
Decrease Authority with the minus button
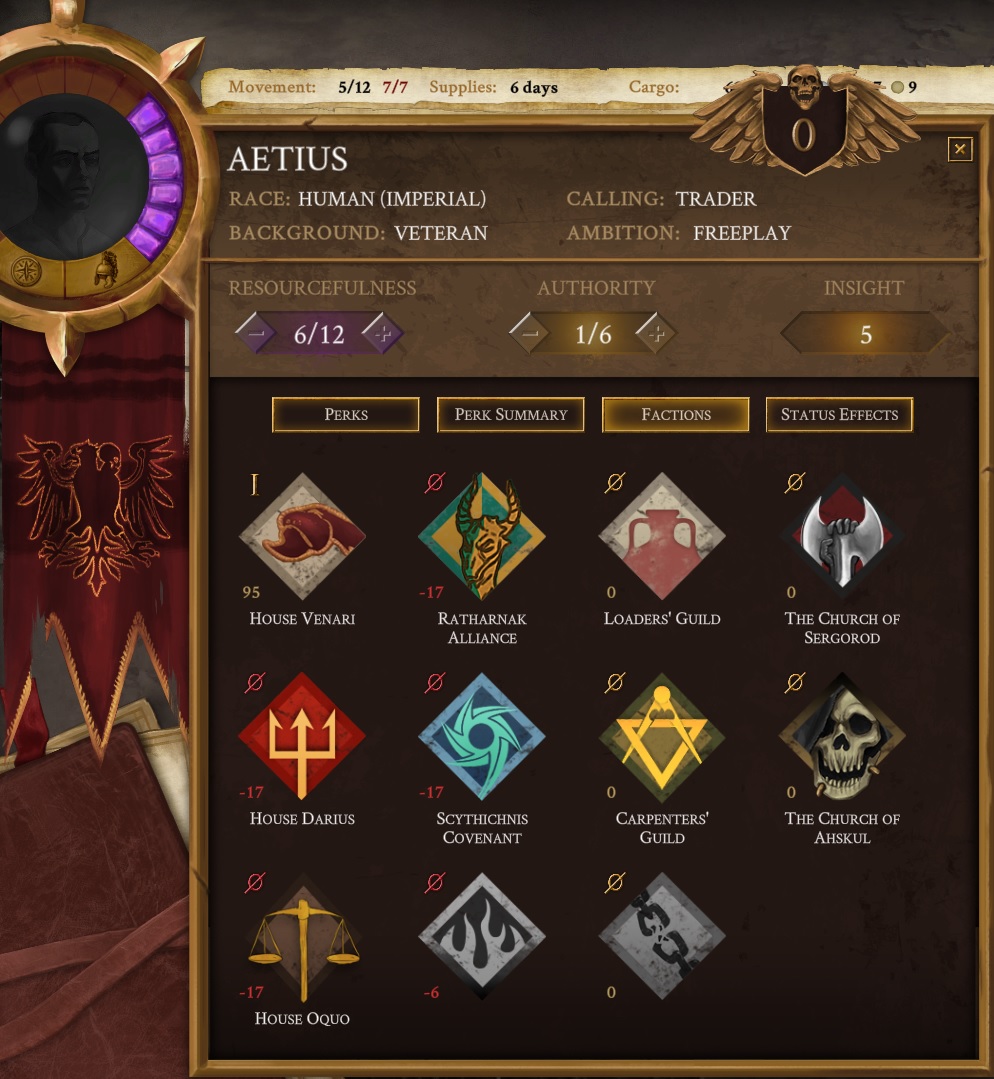(529, 333)
